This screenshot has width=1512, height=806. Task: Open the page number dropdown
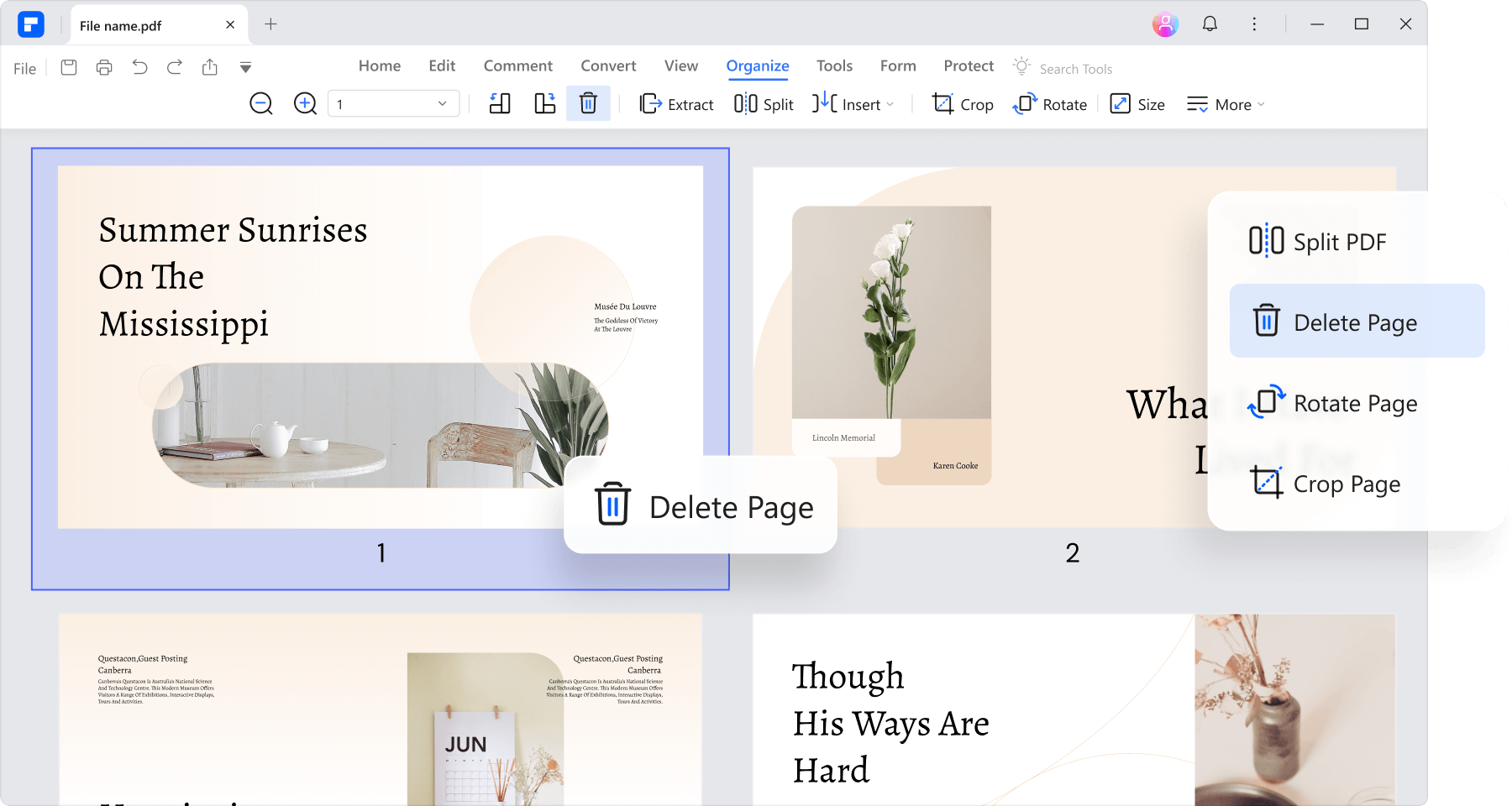coord(393,104)
